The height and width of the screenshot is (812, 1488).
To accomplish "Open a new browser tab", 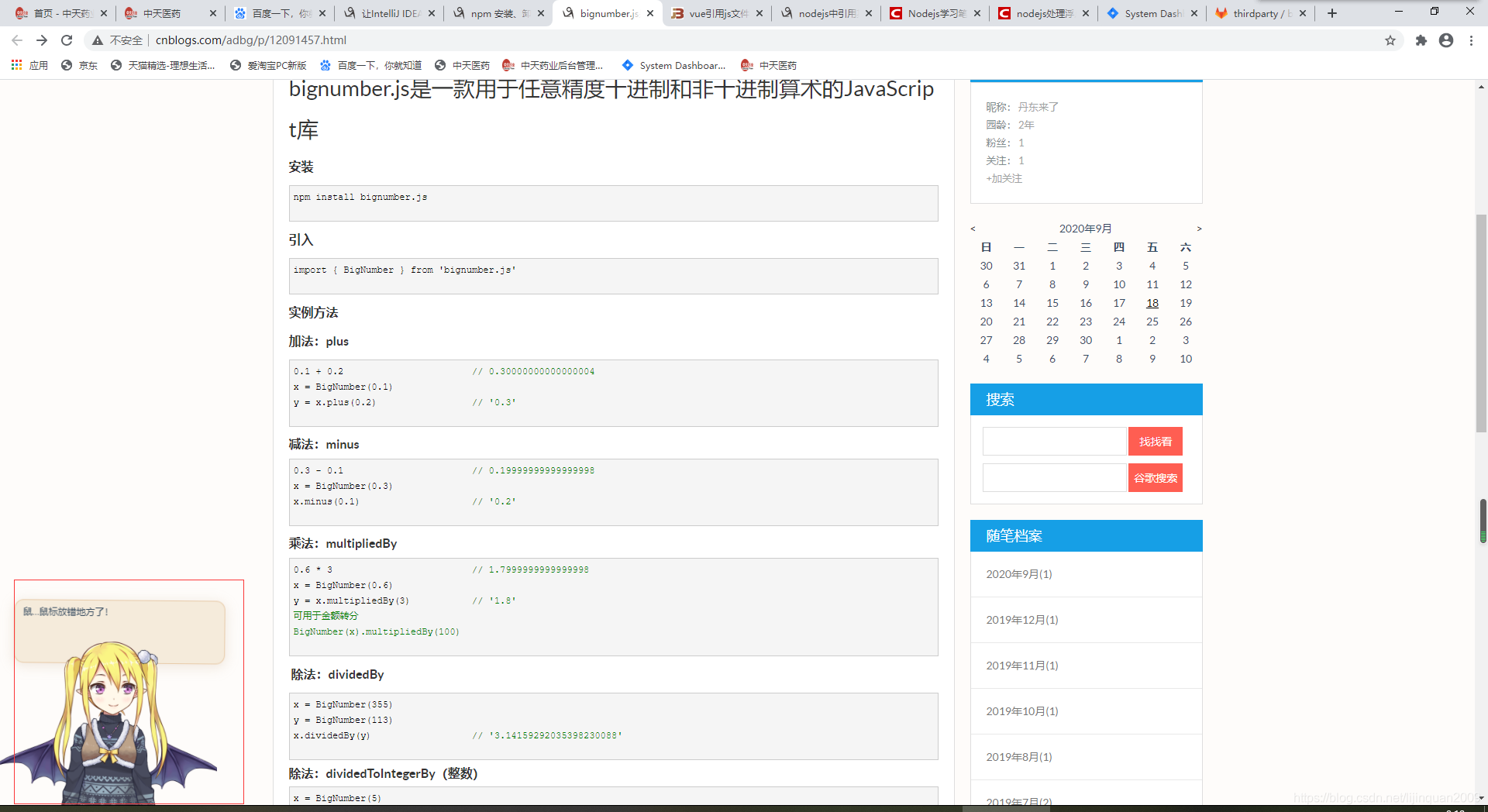I will click(x=1332, y=13).
